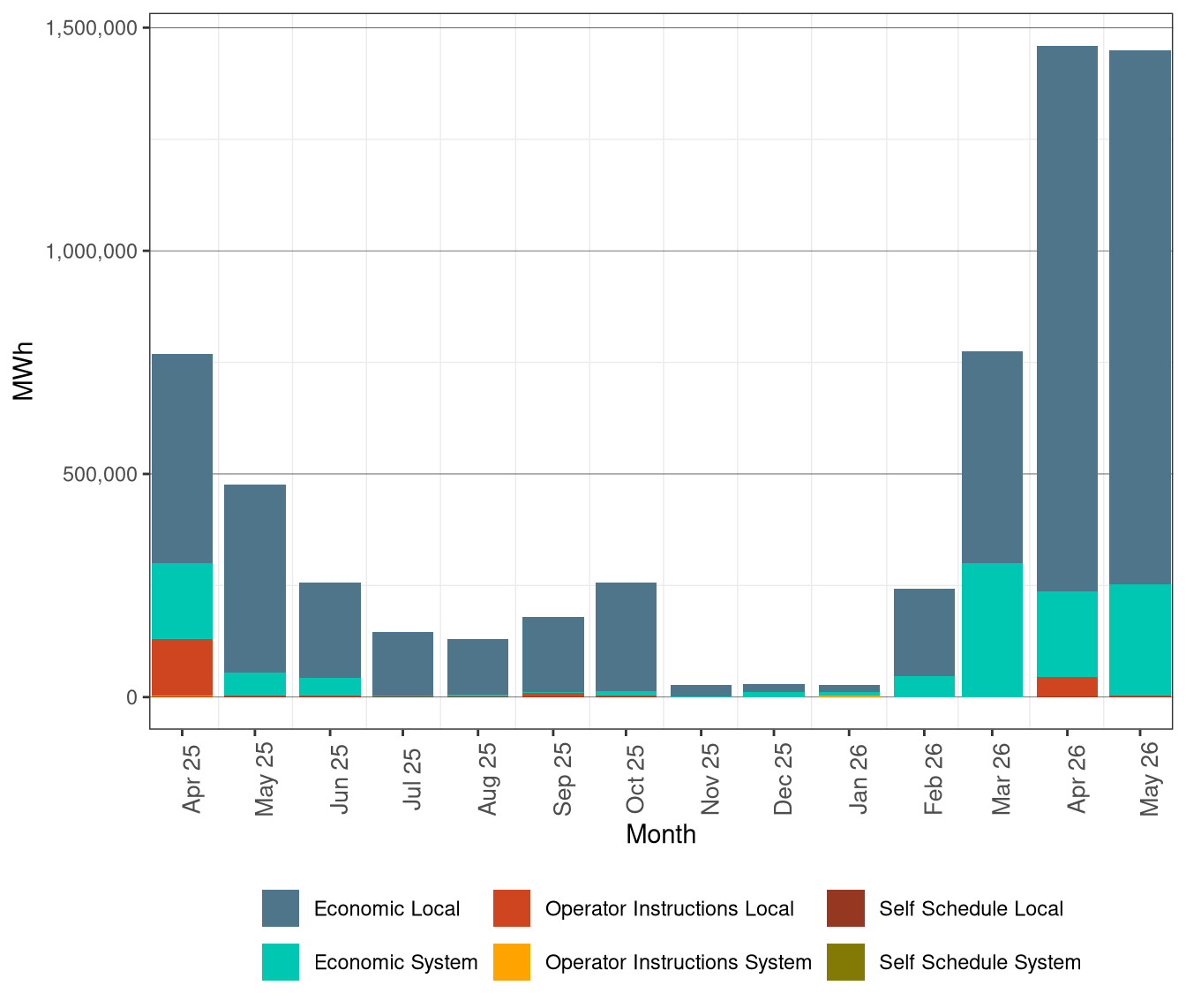Click the 'Month' x-axis title

(661, 835)
